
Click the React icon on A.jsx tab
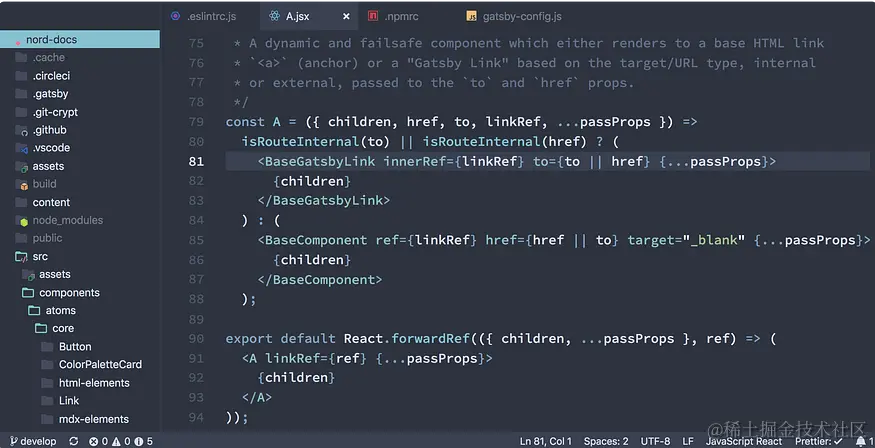pyautogui.click(x=274, y=16)
